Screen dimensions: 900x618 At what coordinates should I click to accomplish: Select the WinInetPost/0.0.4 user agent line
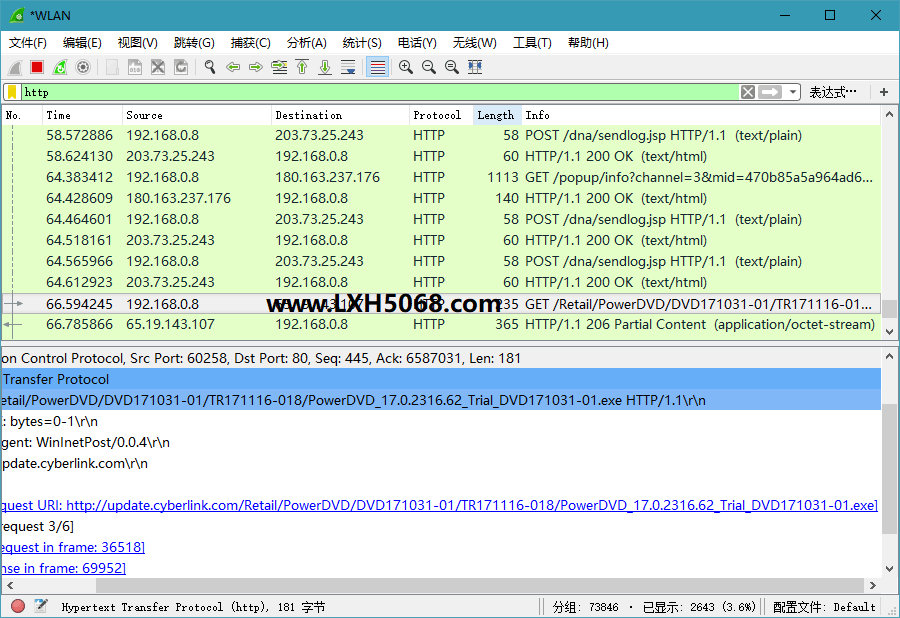click(x=441, y=442)
